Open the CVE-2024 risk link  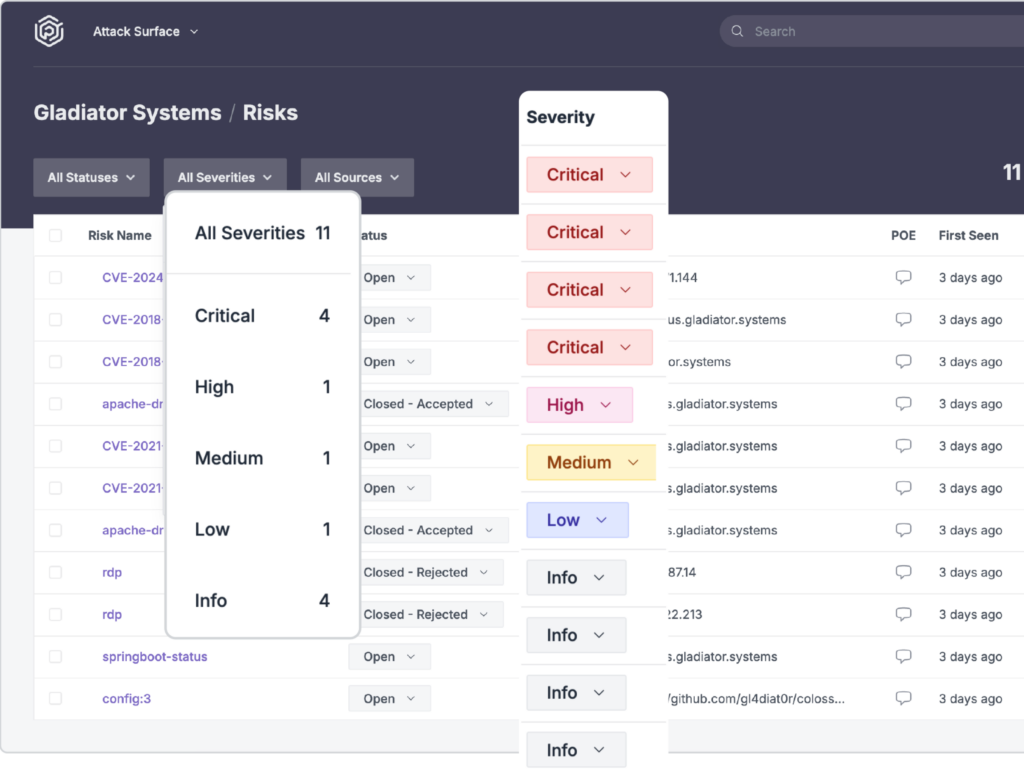pyautogui.click(x=133, y=278)
